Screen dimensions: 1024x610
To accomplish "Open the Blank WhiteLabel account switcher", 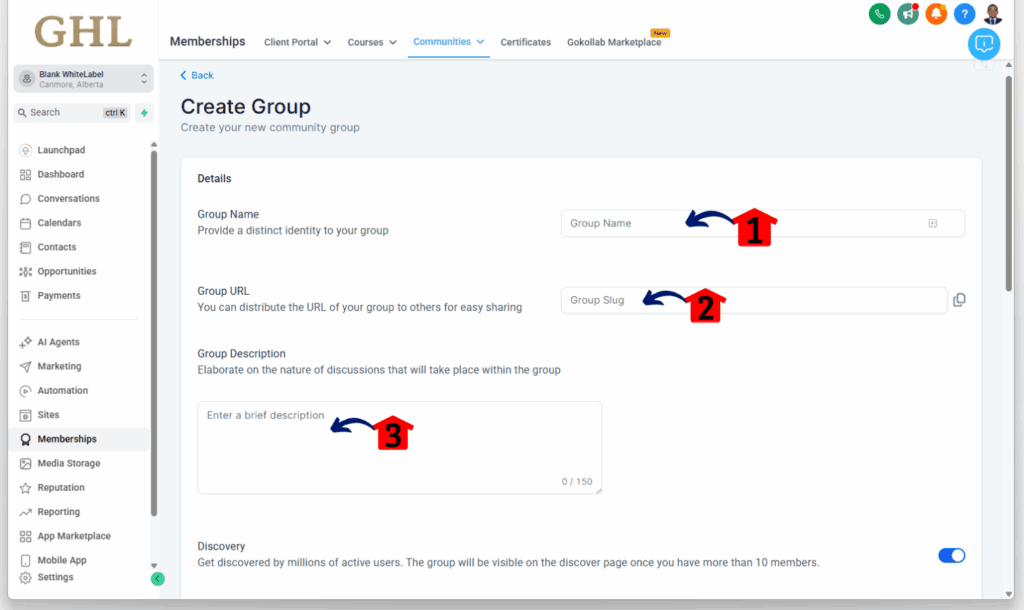I will click(84, 79).
